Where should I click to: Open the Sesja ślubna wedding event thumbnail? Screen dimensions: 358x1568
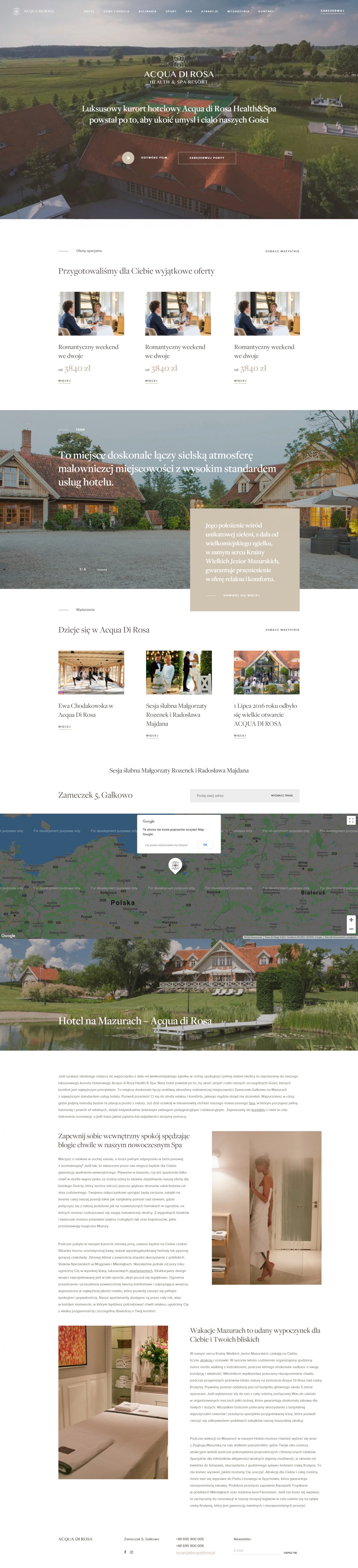point(179,673)
